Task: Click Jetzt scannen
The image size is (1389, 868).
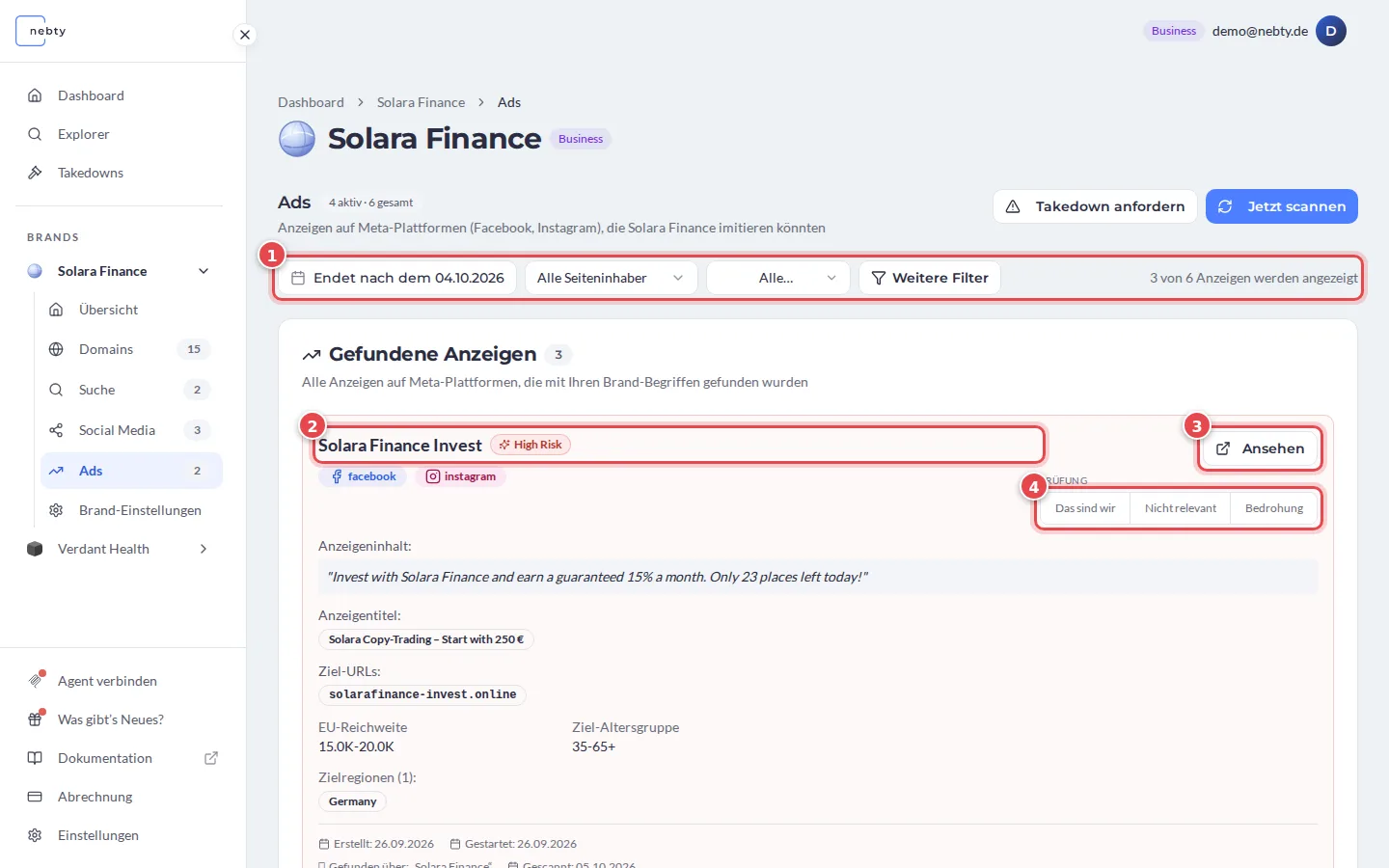Action: [x=1282, y=206]
